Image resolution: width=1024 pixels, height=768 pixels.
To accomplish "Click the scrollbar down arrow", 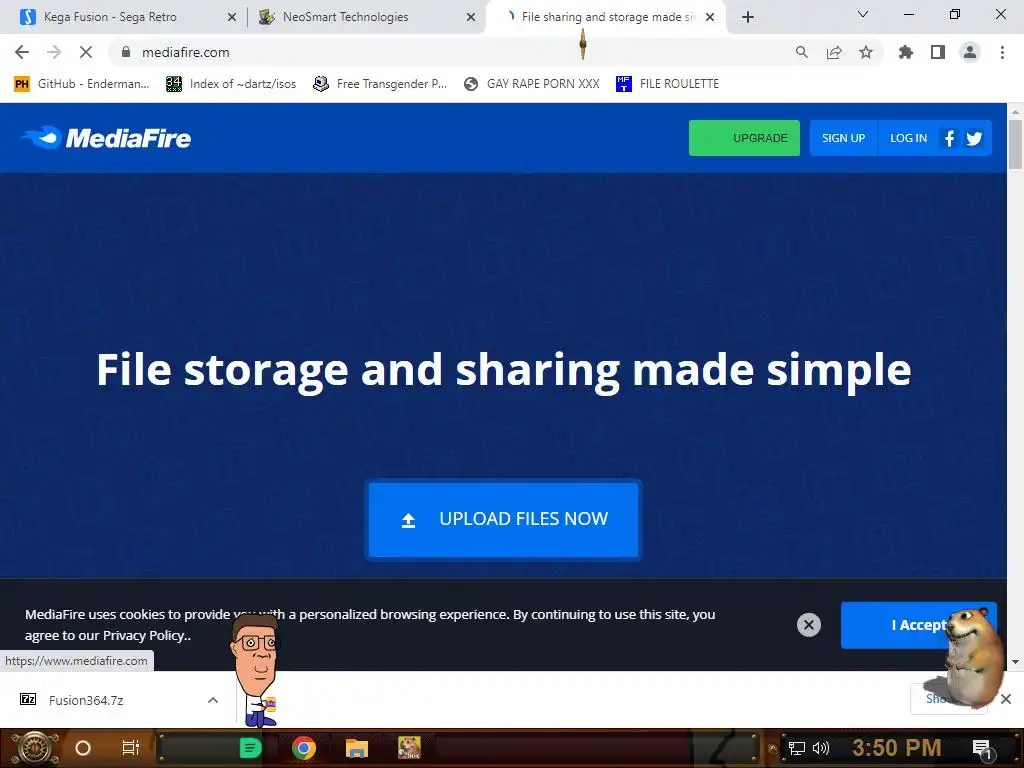I will 1015,662.
